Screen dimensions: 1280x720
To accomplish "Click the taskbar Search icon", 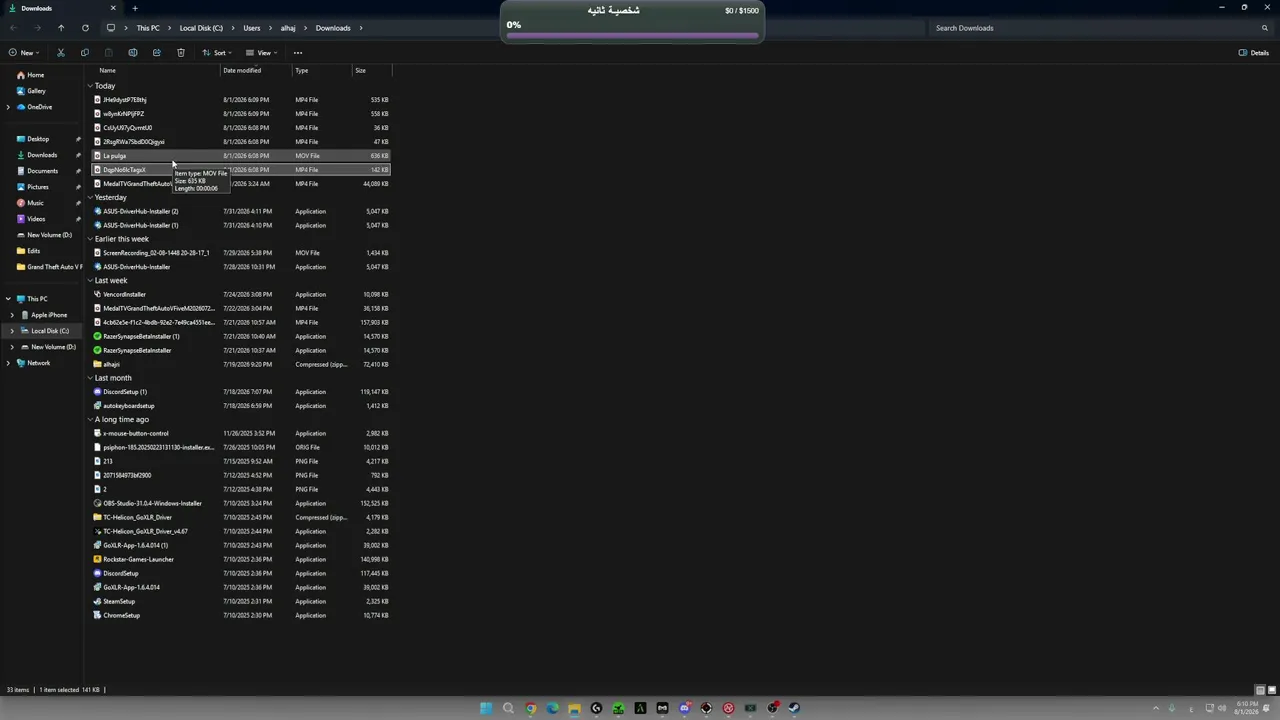I will 508,708.
